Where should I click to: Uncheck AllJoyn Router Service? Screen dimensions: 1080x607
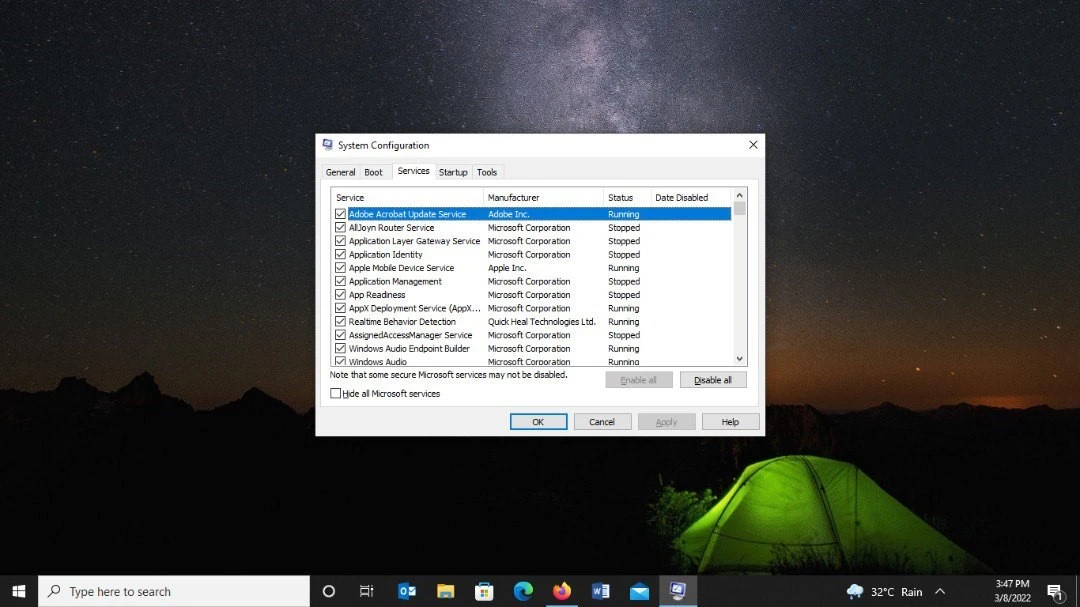coord(340,227)
